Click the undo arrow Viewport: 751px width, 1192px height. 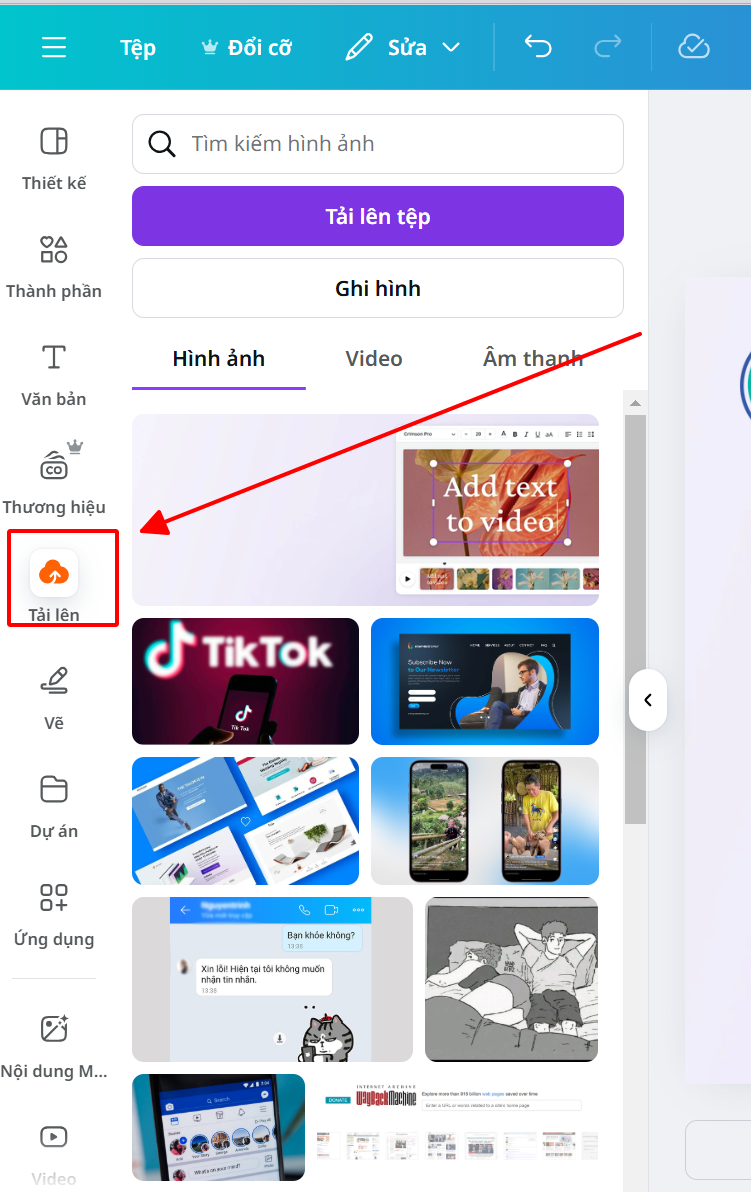(538, 47)
